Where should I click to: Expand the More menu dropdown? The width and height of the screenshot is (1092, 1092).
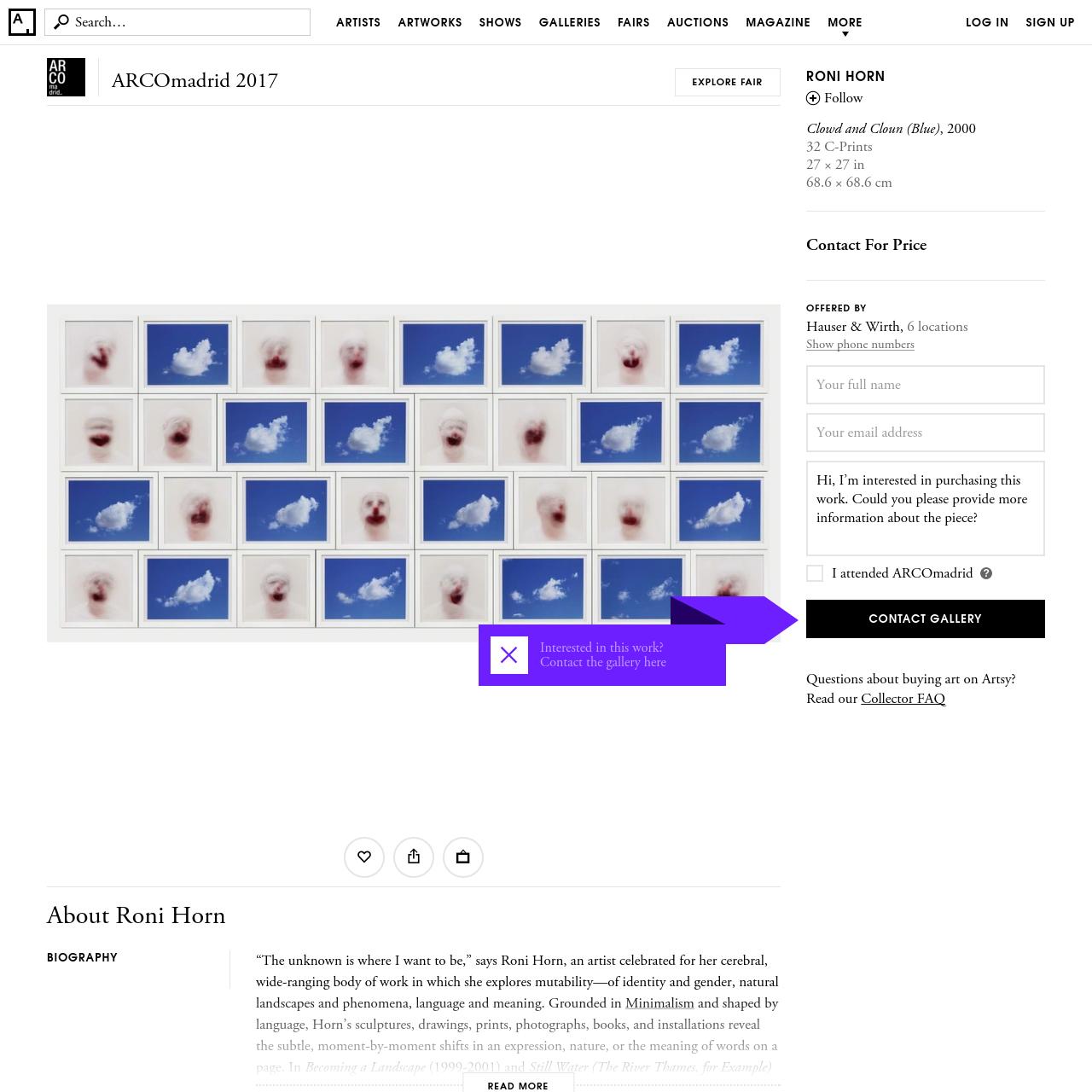(845, 26)
